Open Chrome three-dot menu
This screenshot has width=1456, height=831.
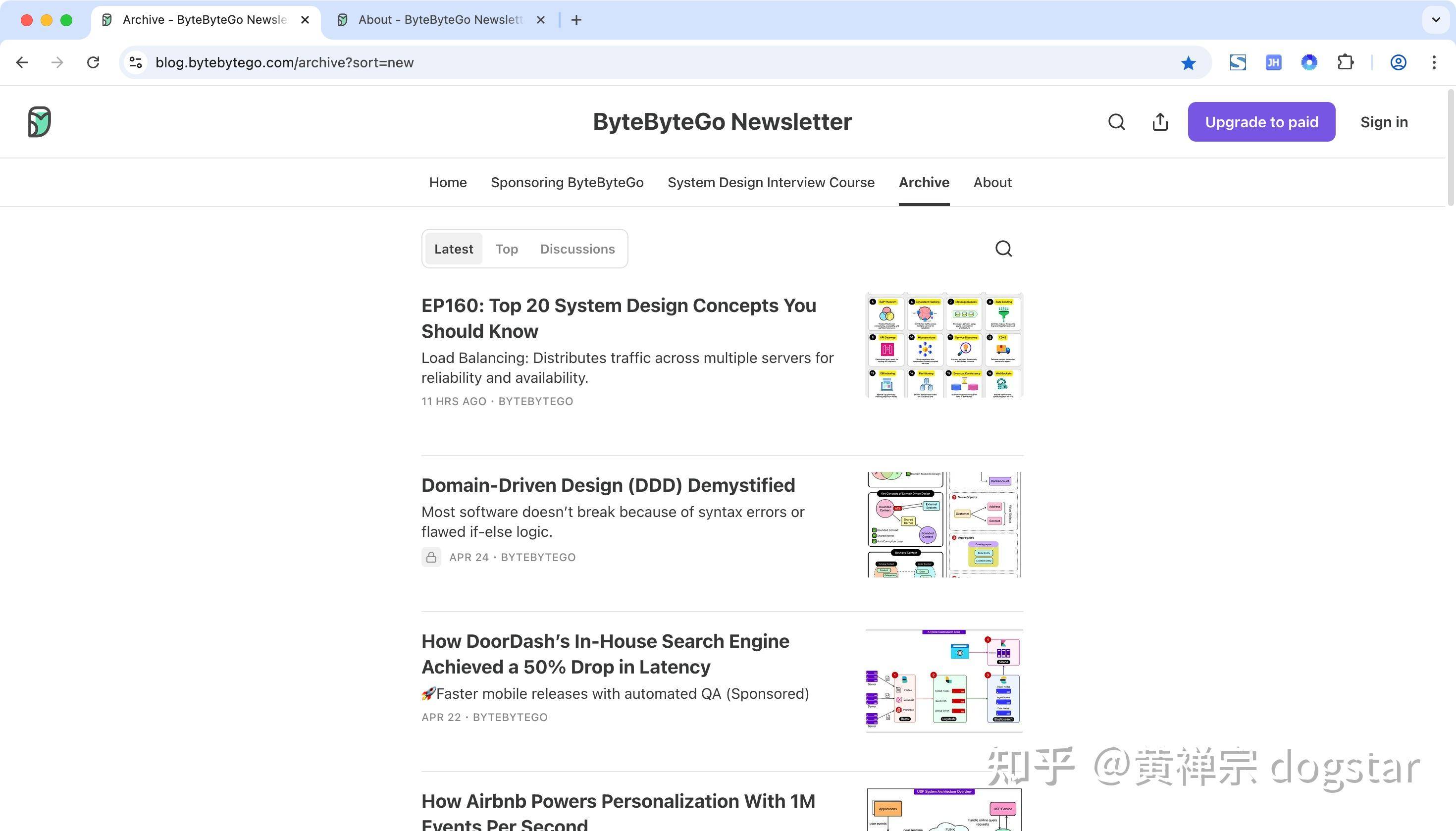1434,62
